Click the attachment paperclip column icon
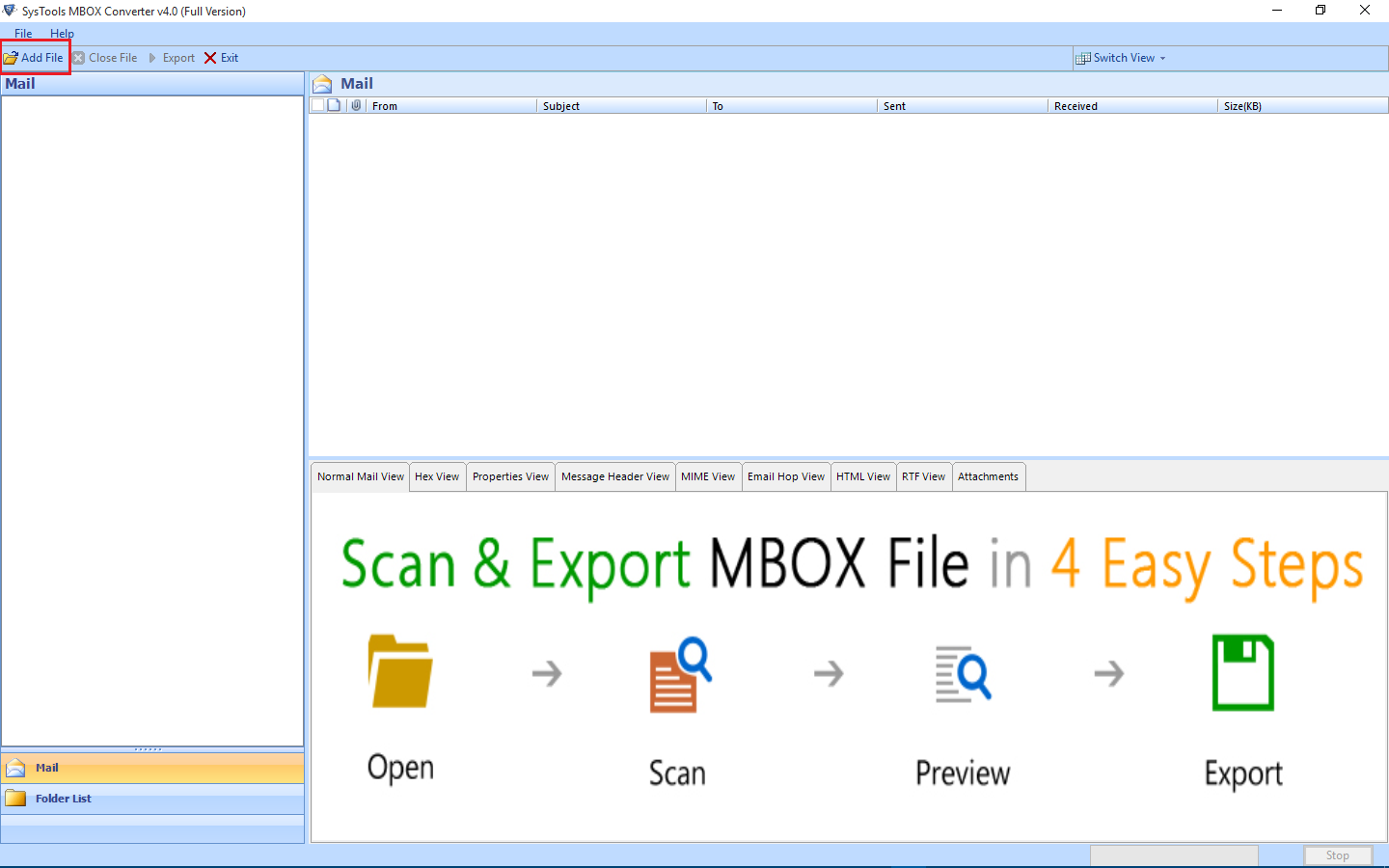1389x868 pixels. point(356,105)
